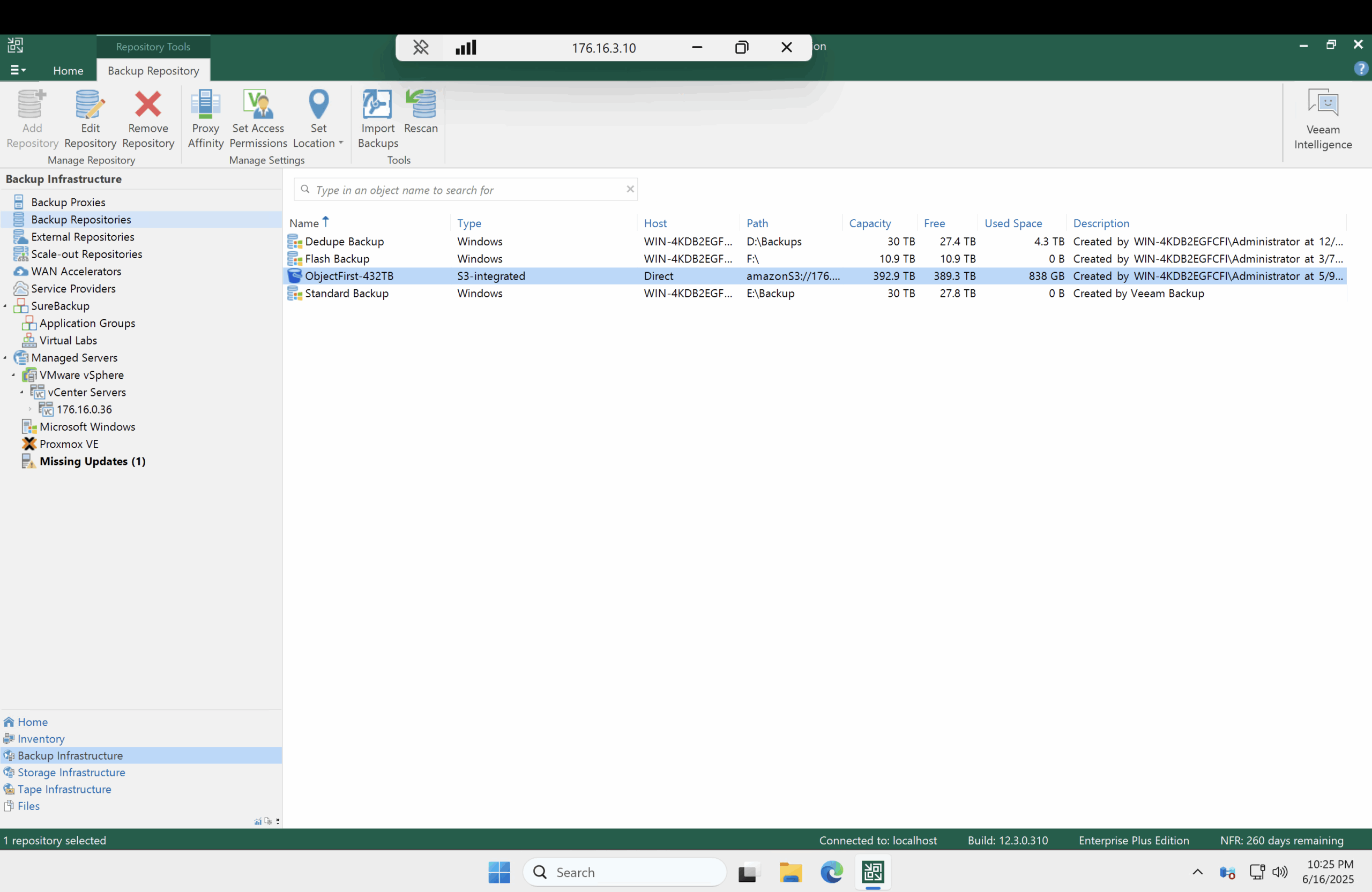Image resolution: width=1372 pixels, height=892 pixels.
Task: Open the Set Location dropdown arrow
Action: click(x=341, y=143)
